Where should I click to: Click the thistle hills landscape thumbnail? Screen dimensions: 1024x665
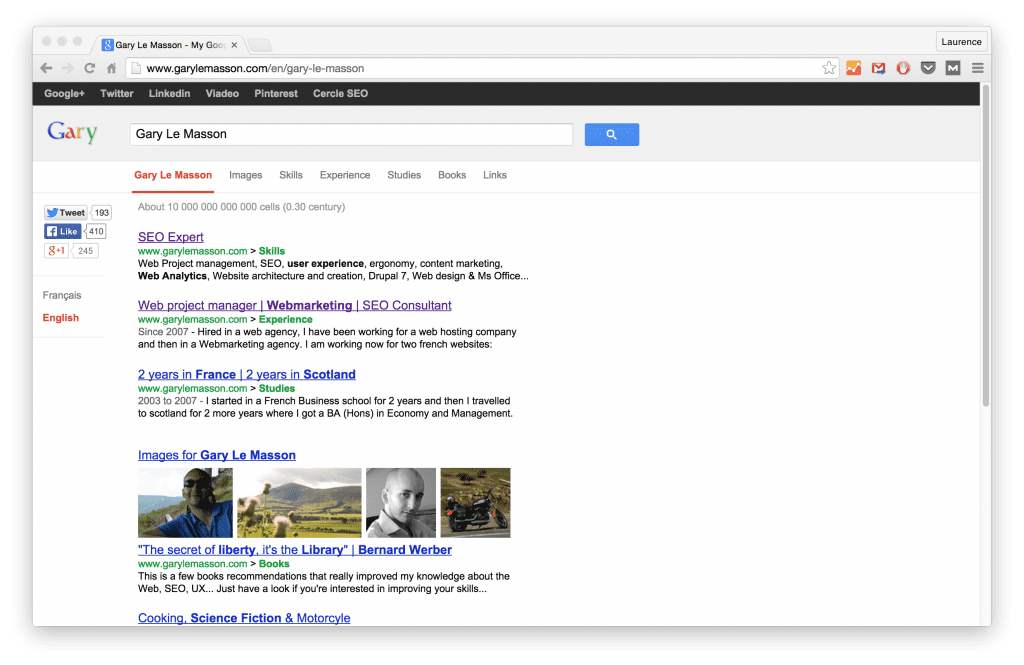coord(299,503)
